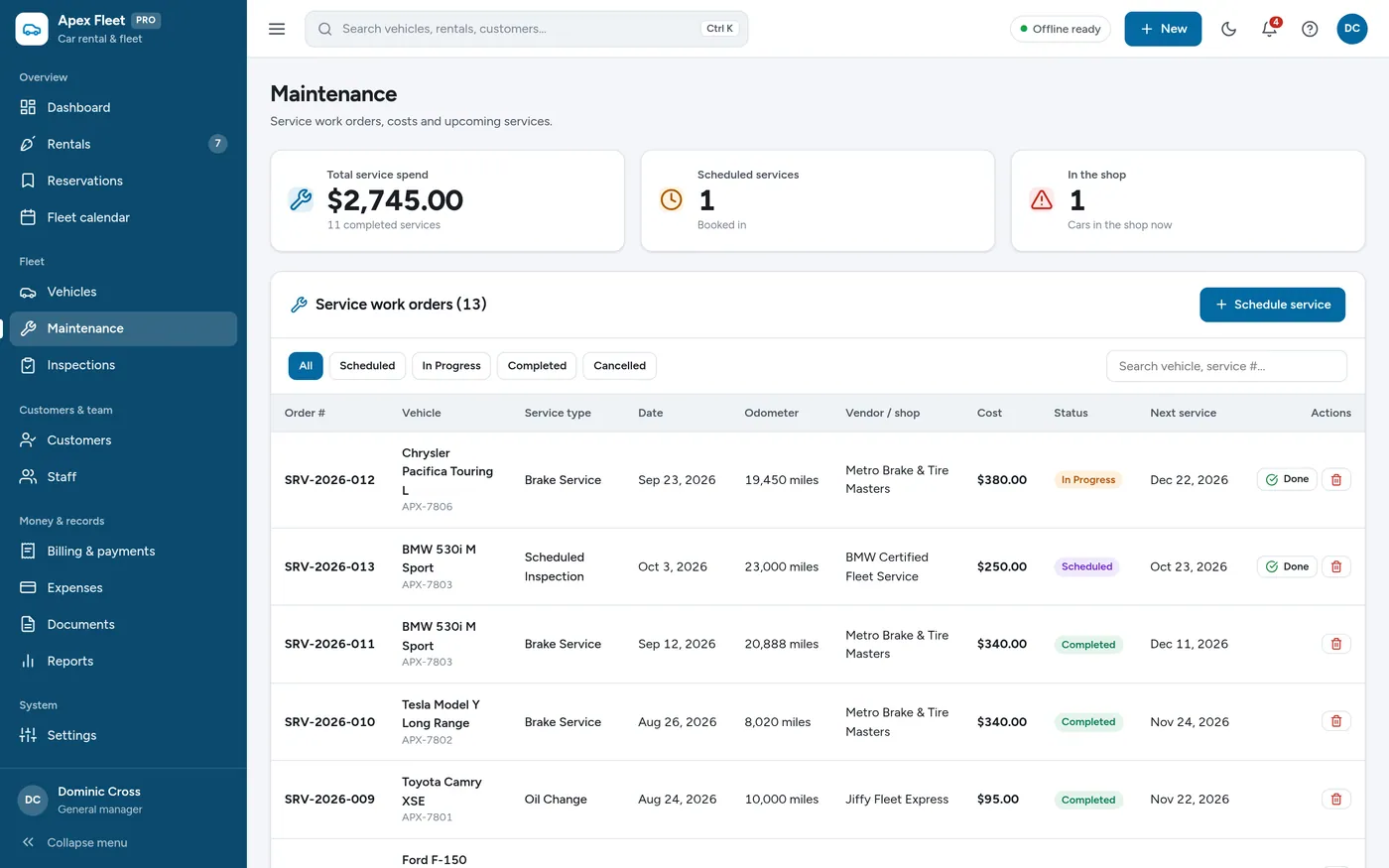
Task: Open Dominic Cross profile in sidebar
Action: pos(123,800)
